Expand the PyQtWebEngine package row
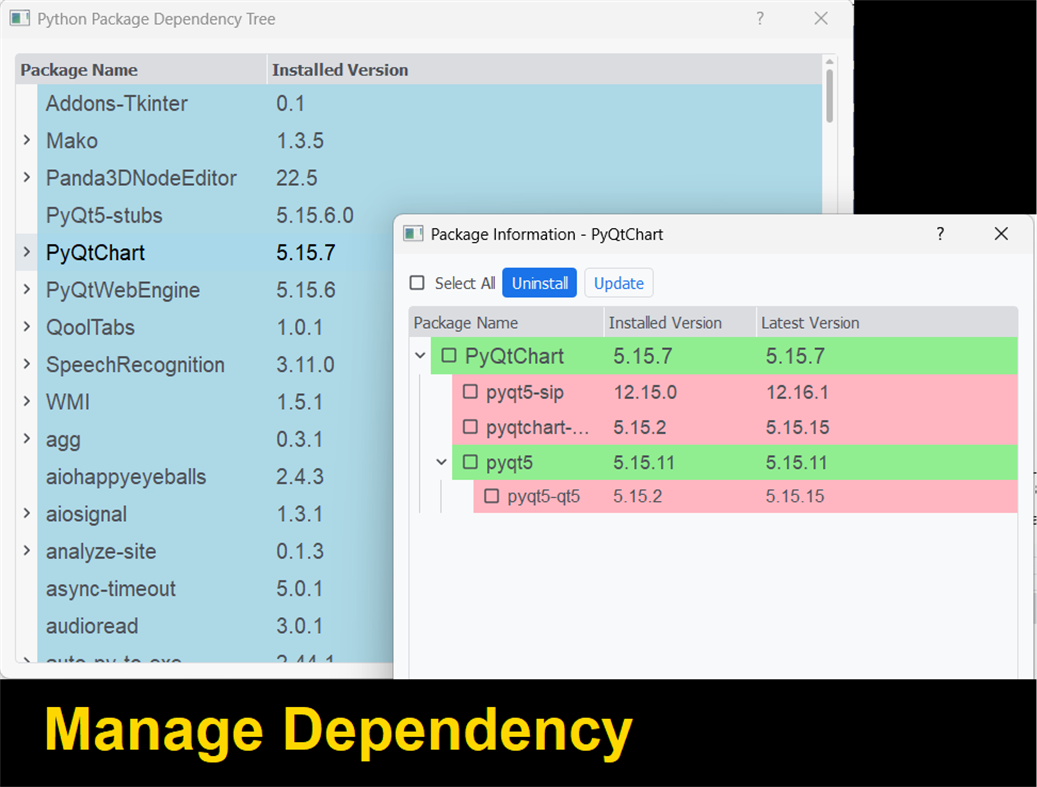The width and height of the screenshot is (1037, 787). (26, 289)
